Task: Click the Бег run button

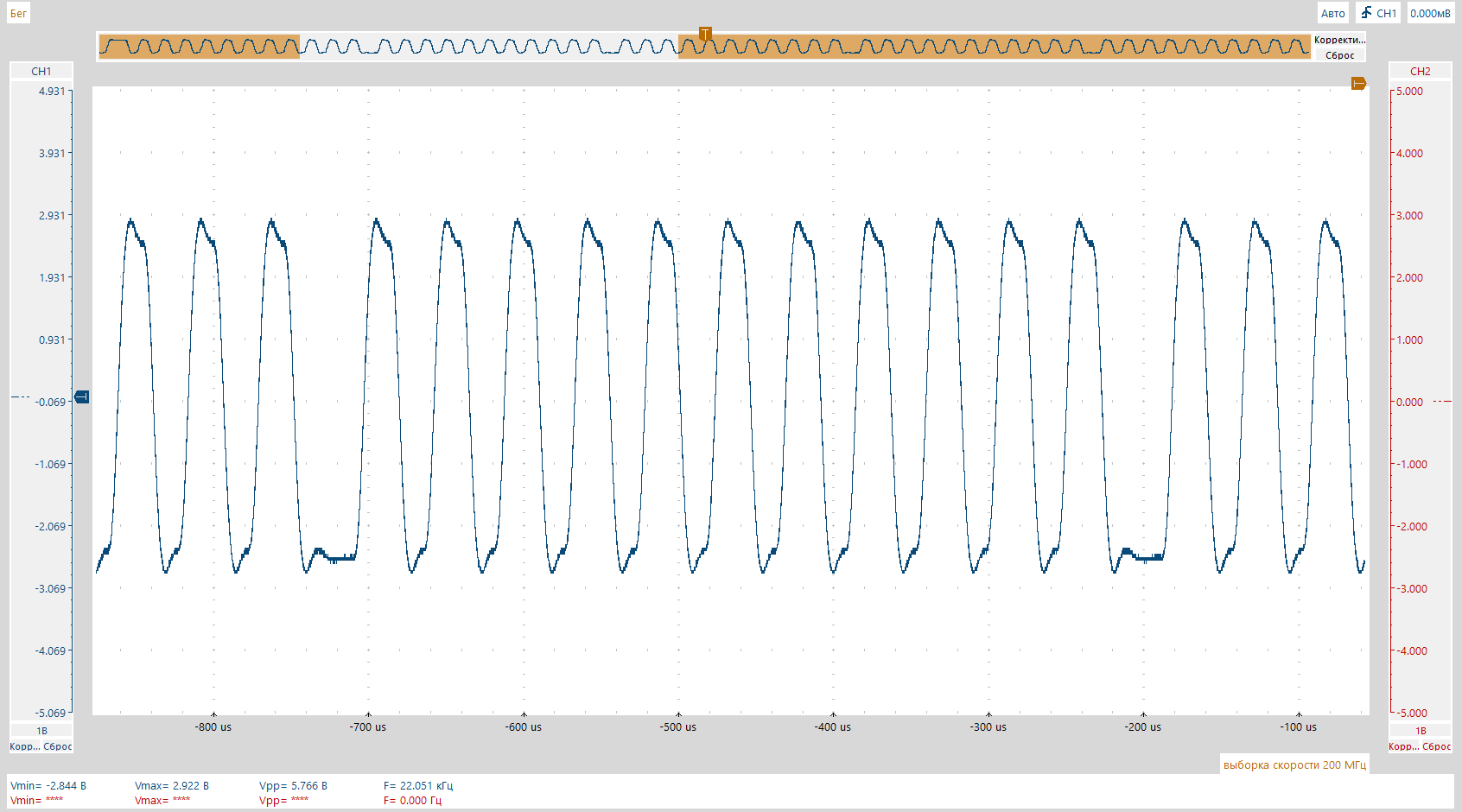Action: click(x=18, y=13)
